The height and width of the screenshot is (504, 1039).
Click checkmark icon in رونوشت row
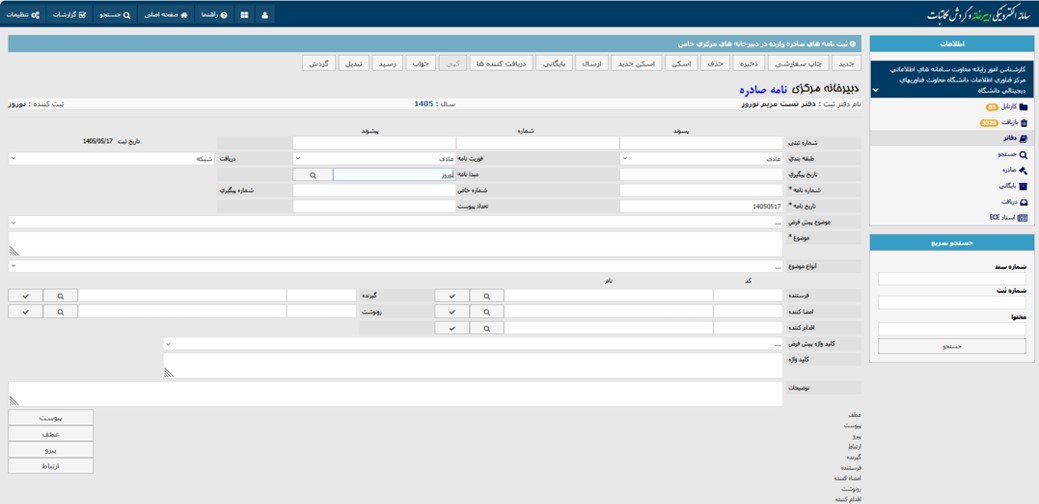(26, 311)
